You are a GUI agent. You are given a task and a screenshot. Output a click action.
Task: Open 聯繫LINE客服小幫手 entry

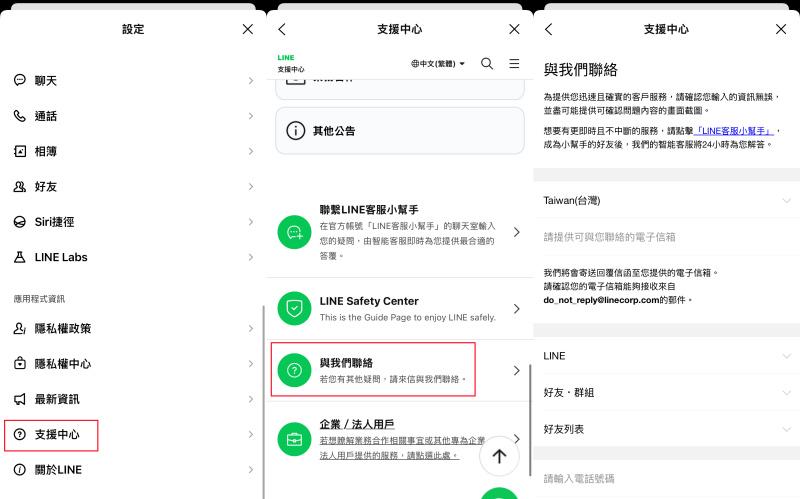[399, 233]
